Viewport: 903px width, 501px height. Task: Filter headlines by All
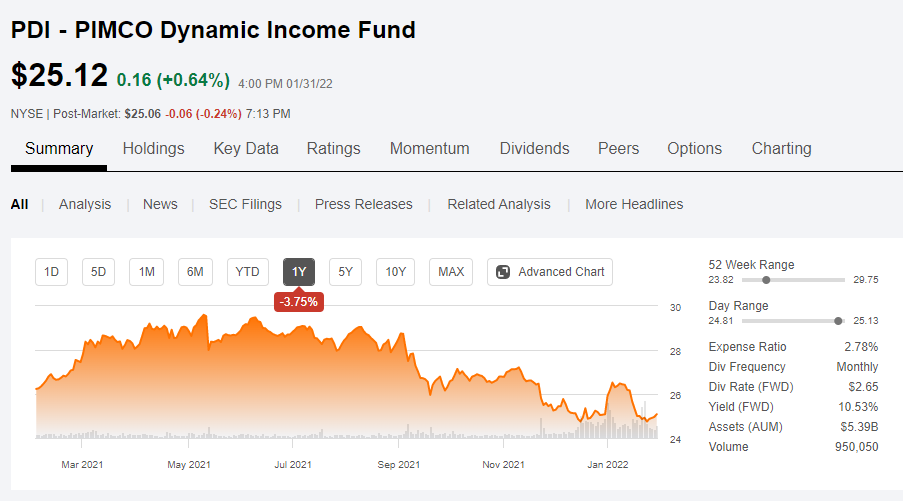(x=20, y=204)
